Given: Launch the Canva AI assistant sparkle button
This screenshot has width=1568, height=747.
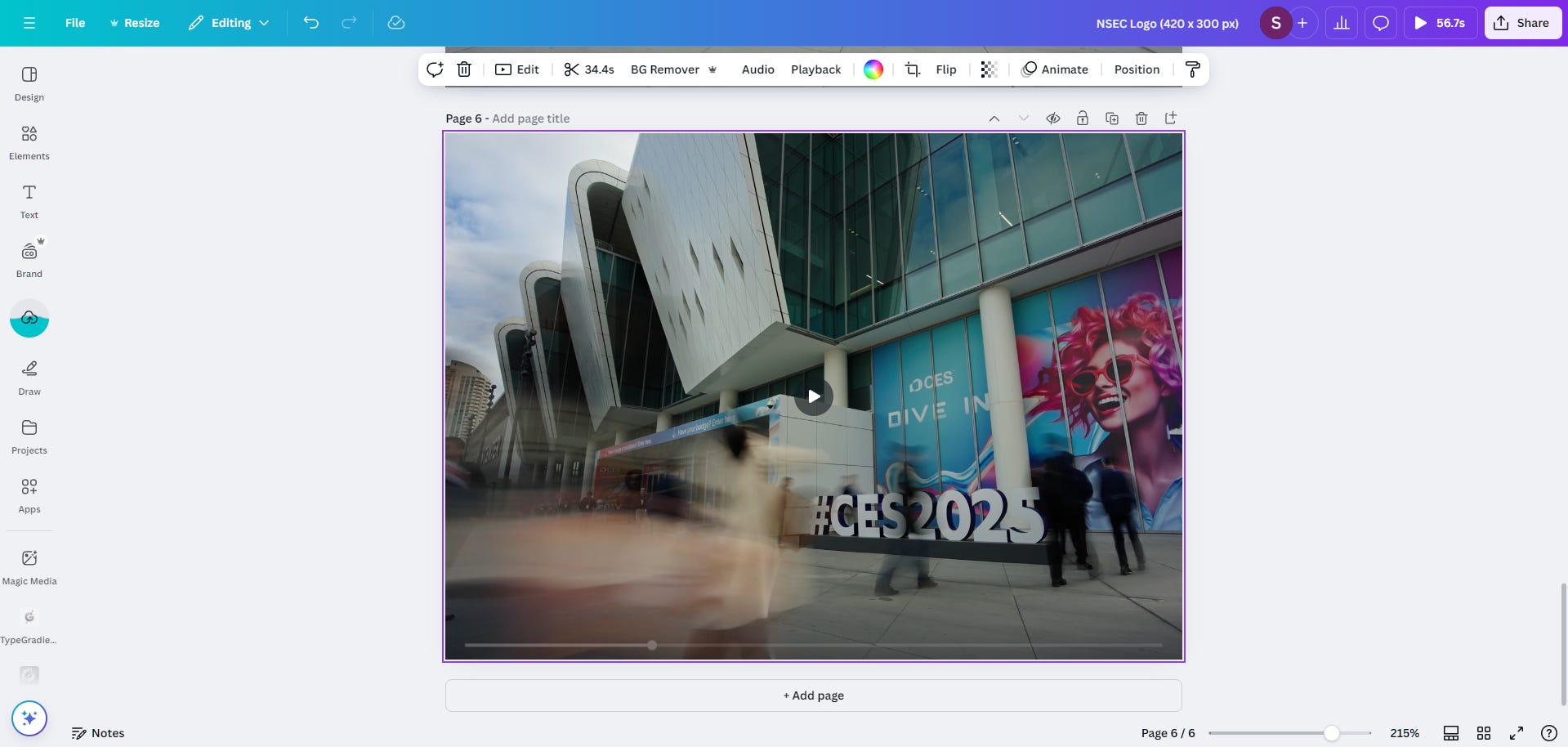Looking at the screenshot, I should pos(29,718).
